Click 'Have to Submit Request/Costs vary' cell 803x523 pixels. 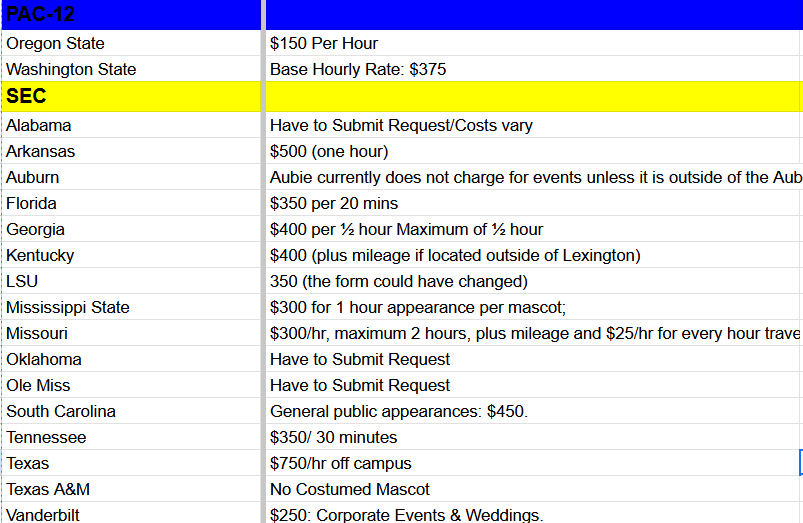(534, 125)
